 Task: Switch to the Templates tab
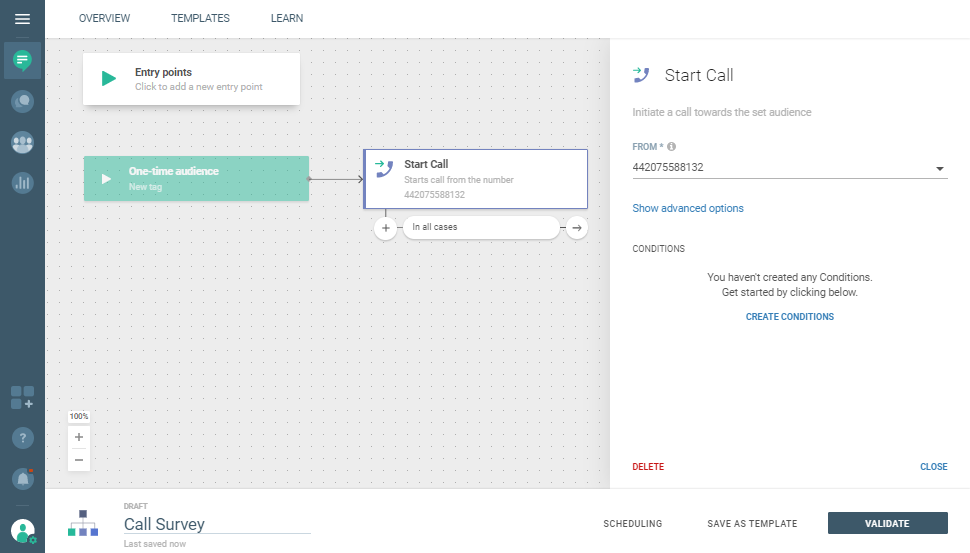pyautogui.click(x=200, y=18)
